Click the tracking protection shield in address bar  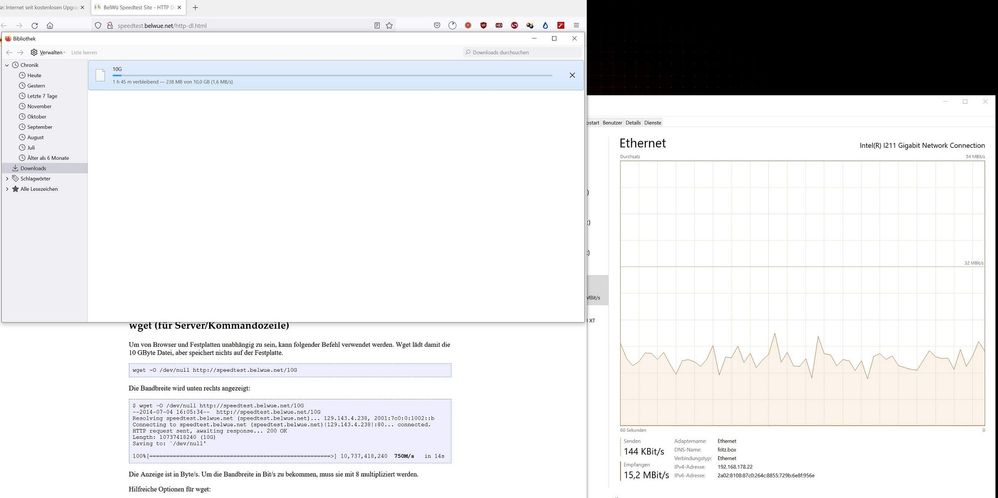98,25
